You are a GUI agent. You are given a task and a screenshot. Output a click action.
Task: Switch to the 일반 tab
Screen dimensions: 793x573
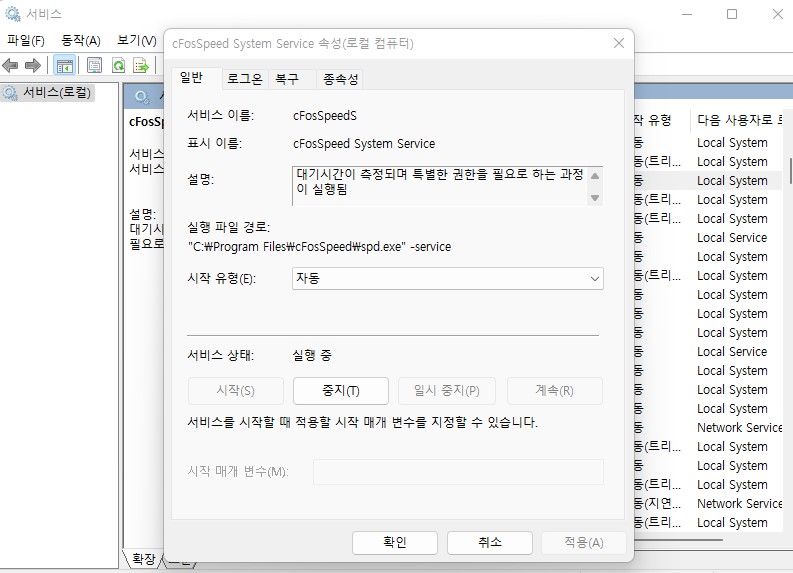[x=197, y=78]
